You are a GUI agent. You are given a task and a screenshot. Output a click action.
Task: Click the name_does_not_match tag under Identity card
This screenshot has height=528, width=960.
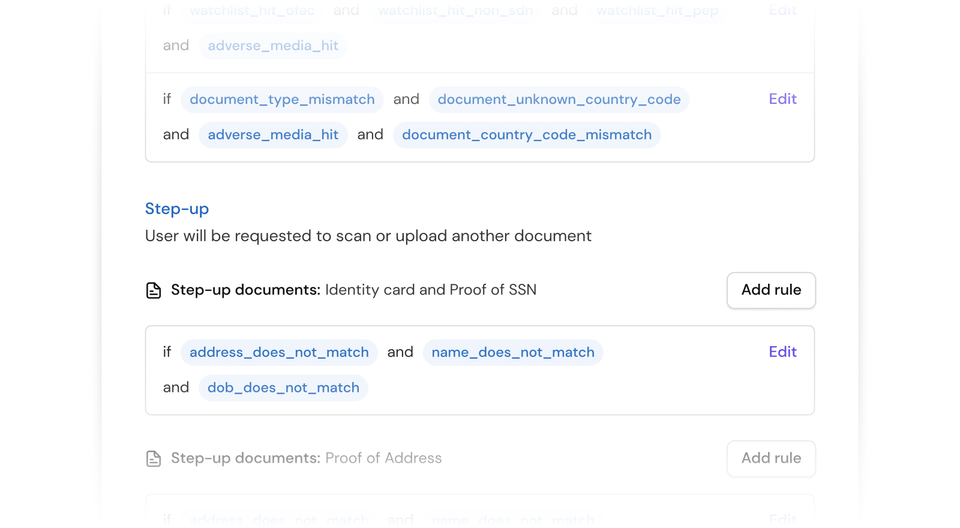512,352
